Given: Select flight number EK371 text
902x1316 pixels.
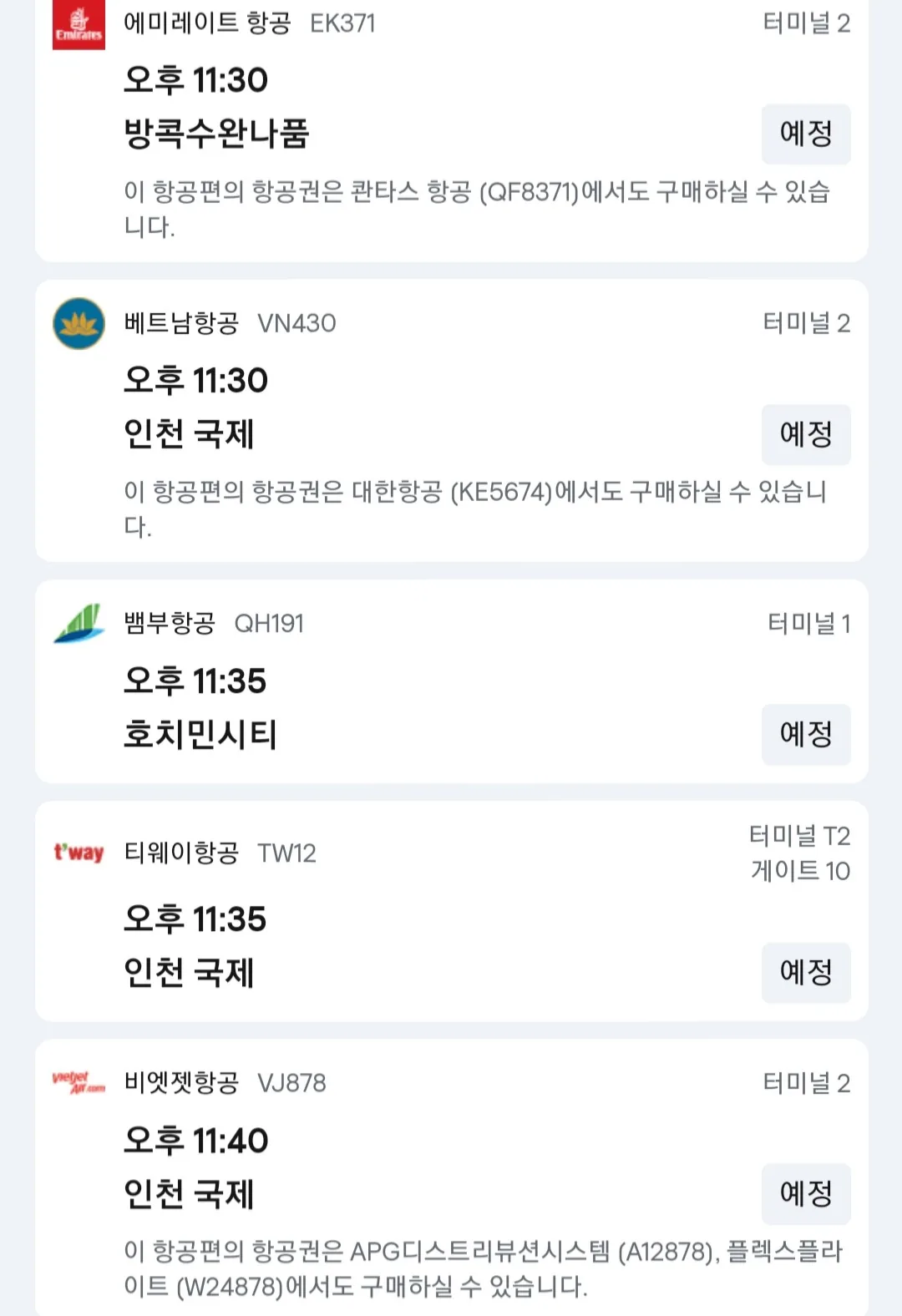Looking at the screenshot, I should click(342, 23).
